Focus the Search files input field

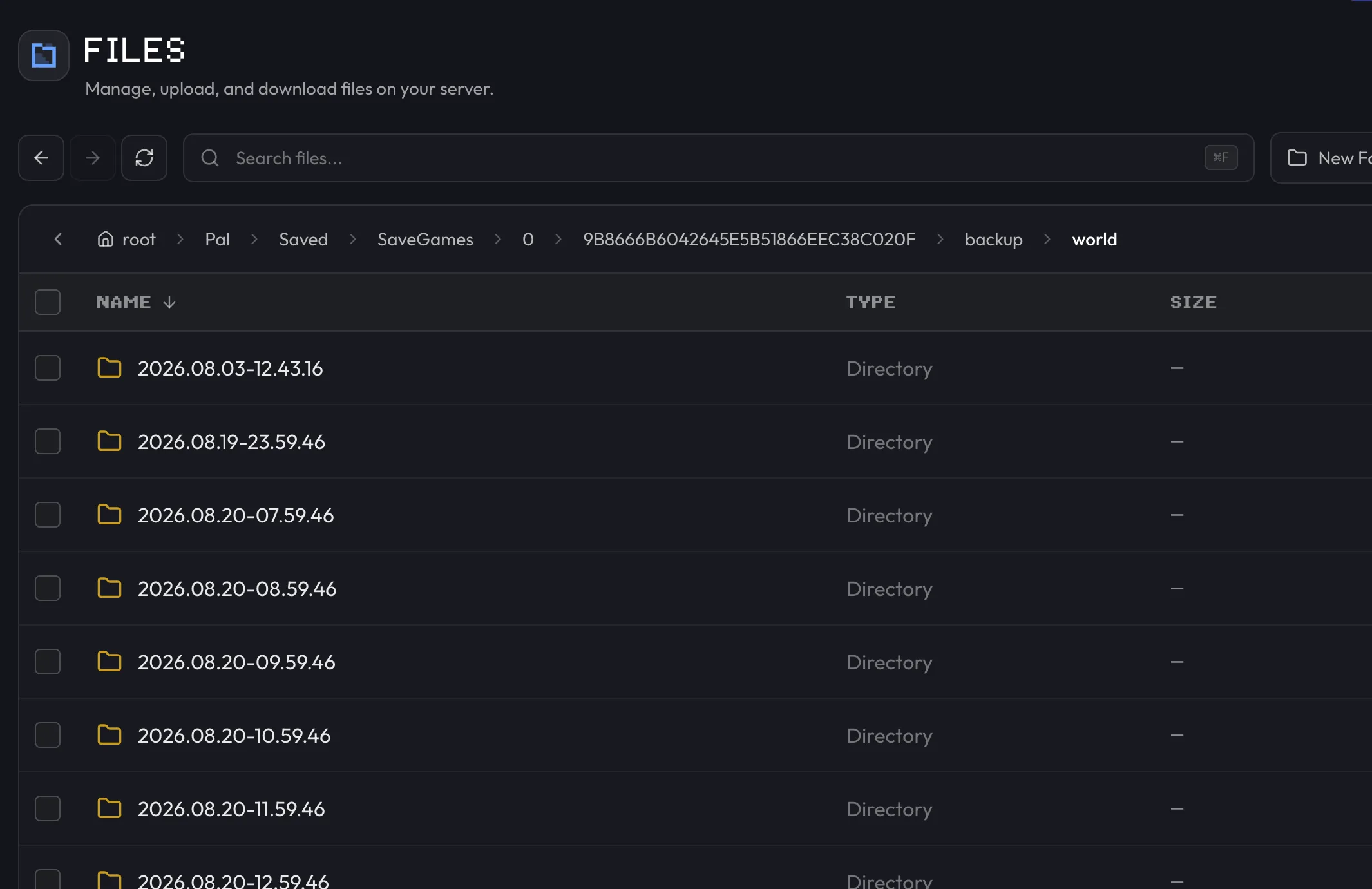tap(718, 158)
